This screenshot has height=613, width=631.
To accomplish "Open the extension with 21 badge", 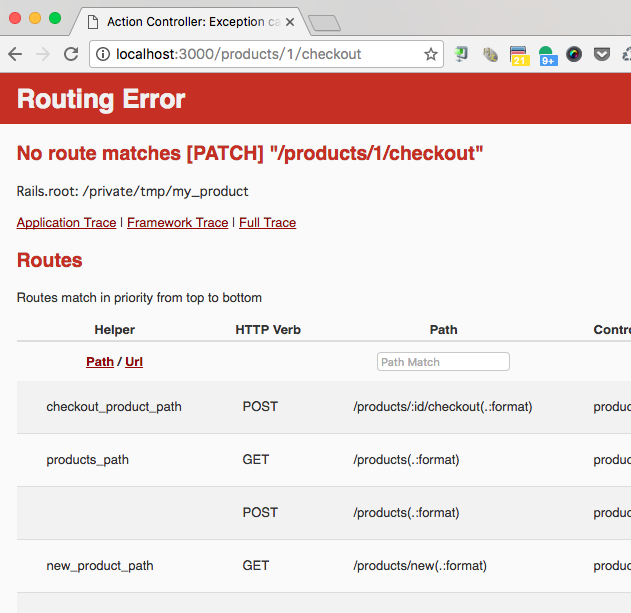I will [x=519, y=56].
